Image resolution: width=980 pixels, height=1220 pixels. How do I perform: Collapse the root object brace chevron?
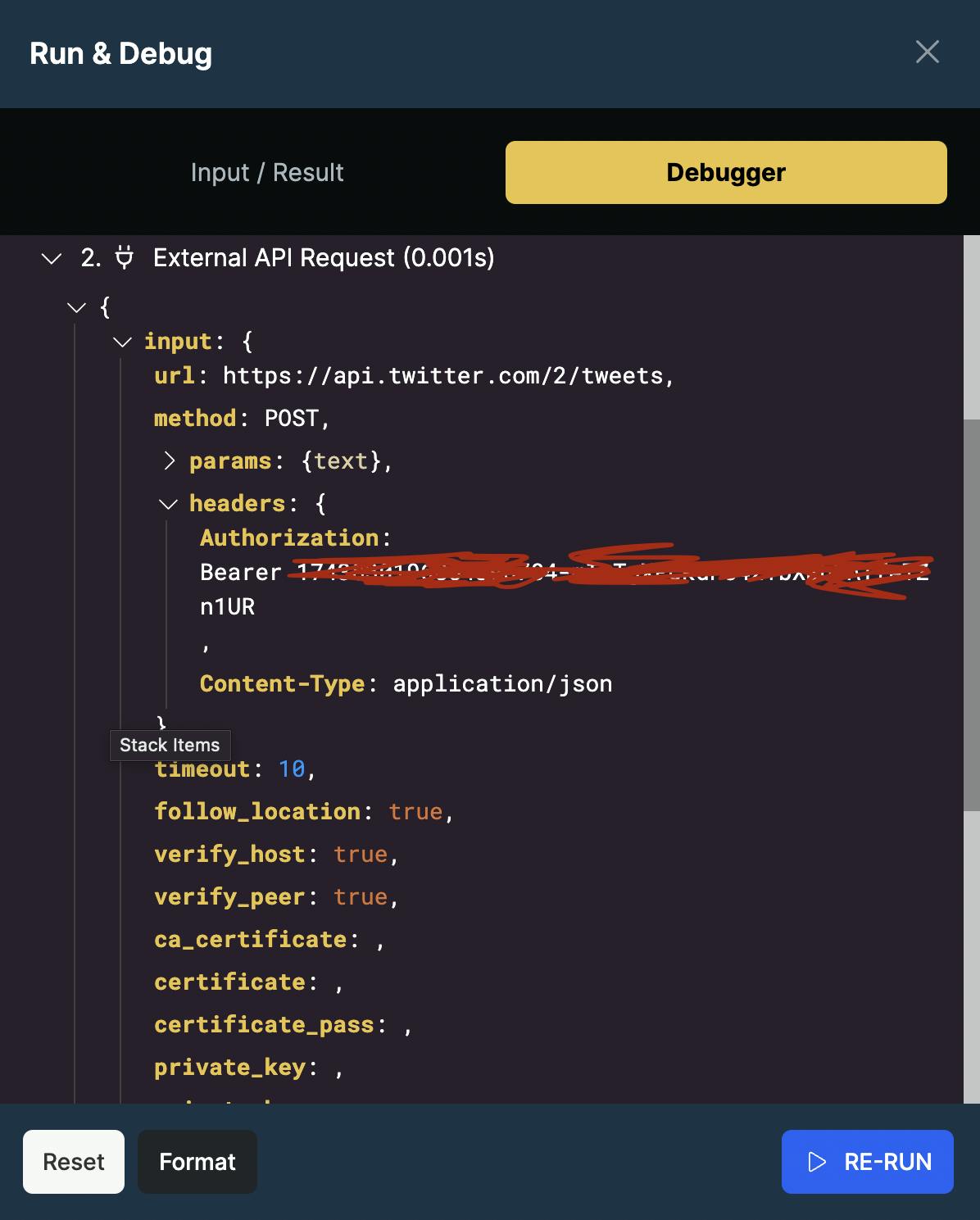click(77, 308)
